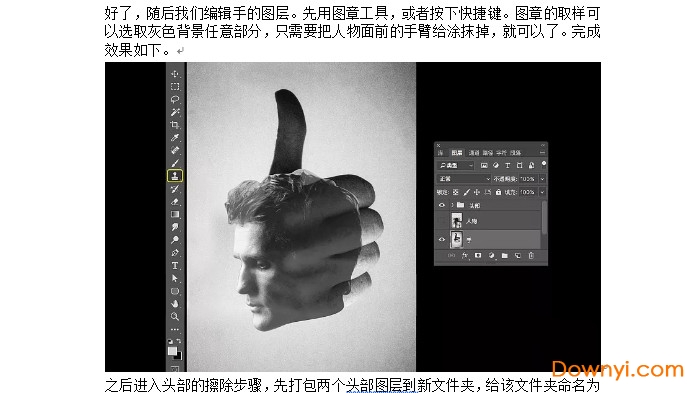Delete layer using trash icon
This screenshot has height=393, width=700.
click(x=531, y=255)
